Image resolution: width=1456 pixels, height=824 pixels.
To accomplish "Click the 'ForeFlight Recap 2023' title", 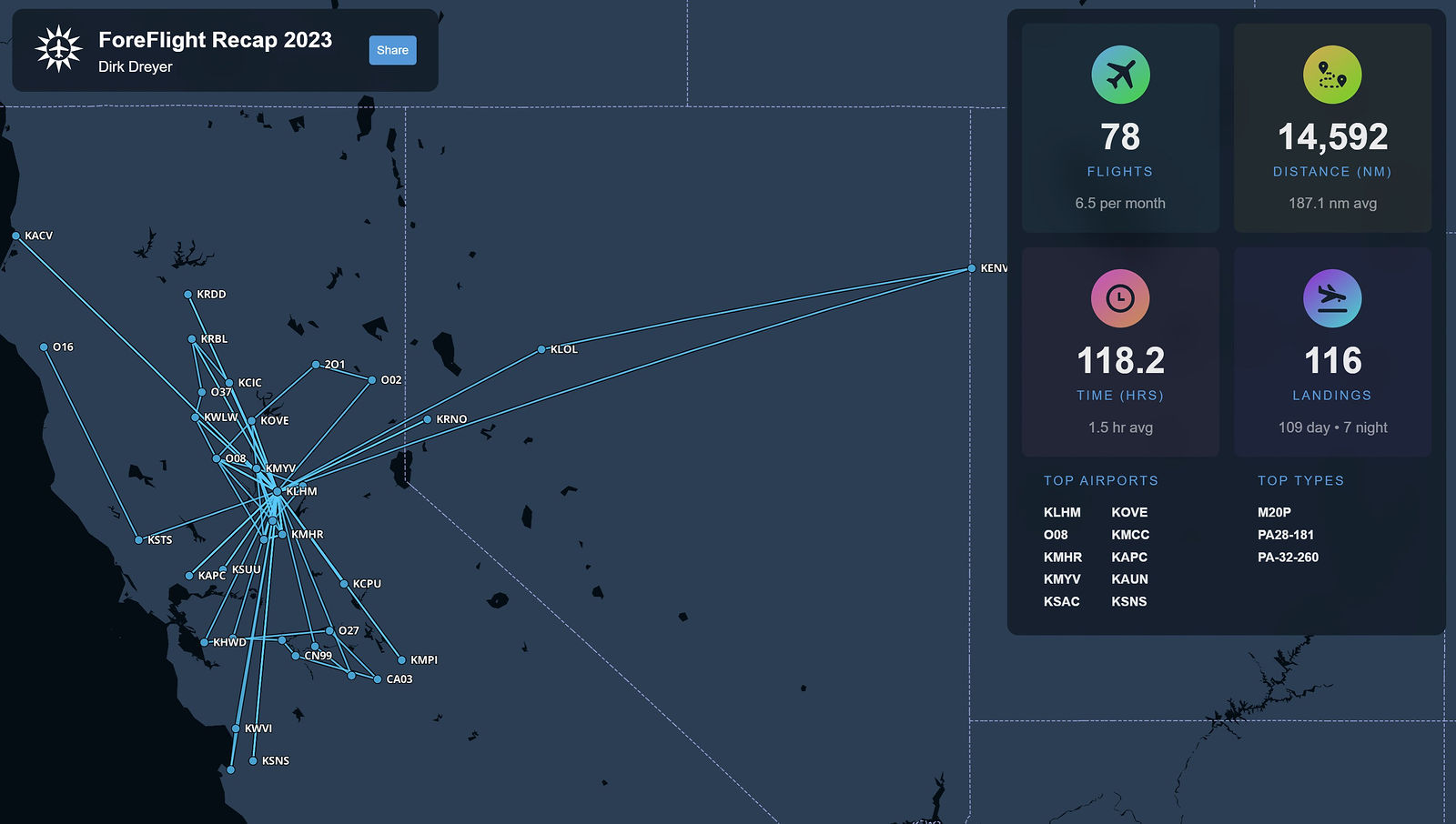I will pyautogui.click(x=216, y=40).
